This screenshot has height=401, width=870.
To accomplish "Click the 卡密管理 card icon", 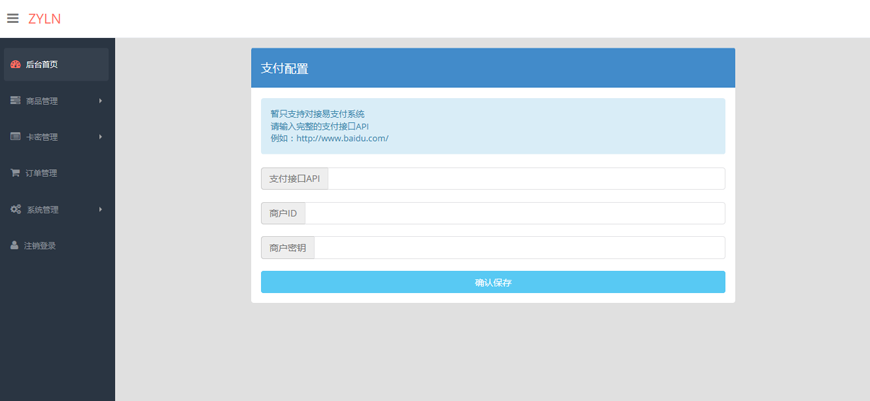I will (x=16, y=136).
